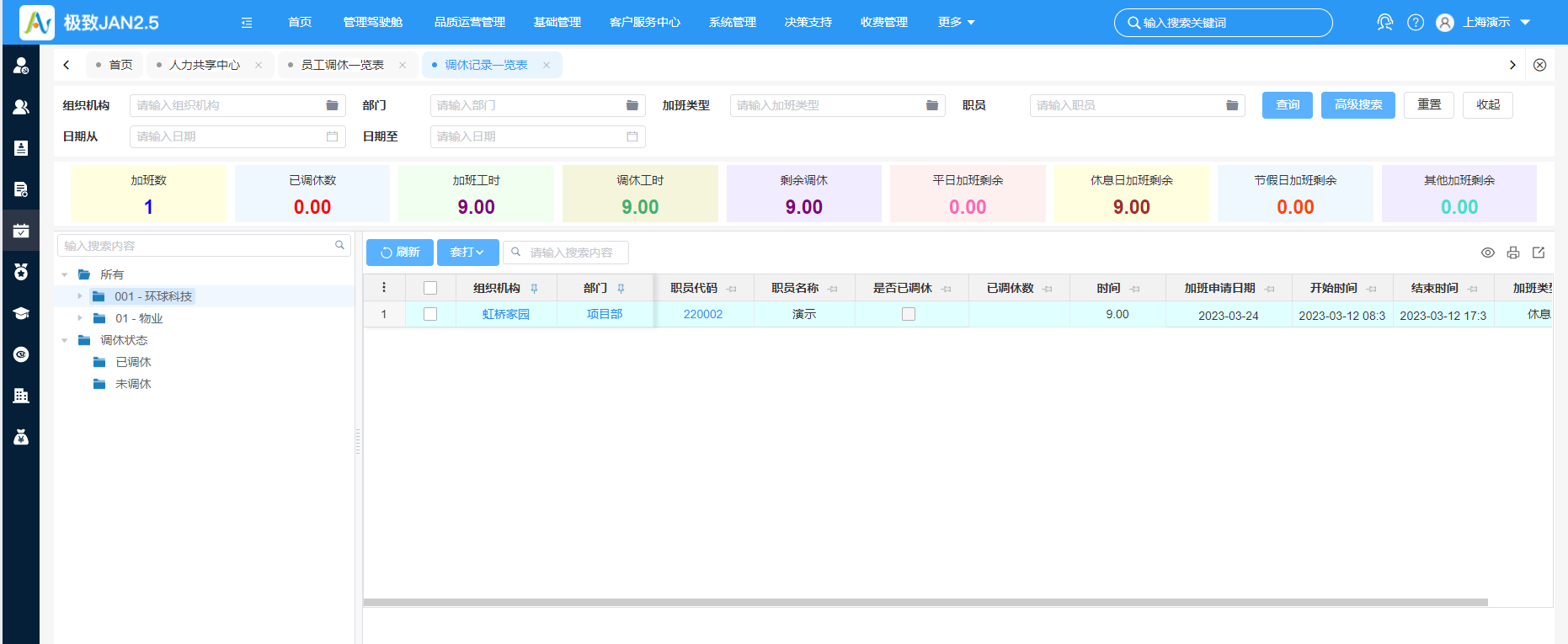1568x644 pixels.
Task: Click the close-all-tabs circle icon
Action: tap(1539, 65)
